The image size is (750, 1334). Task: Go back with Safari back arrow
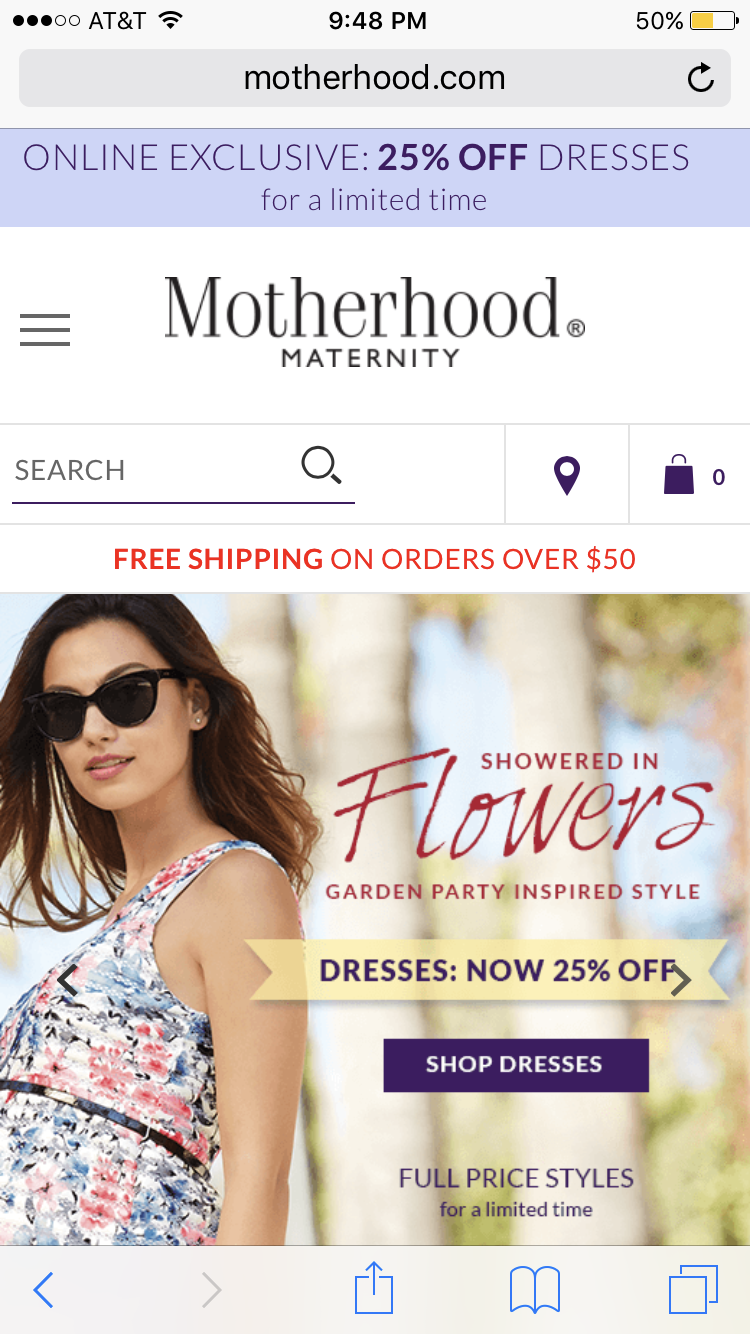click(43, 1290)
